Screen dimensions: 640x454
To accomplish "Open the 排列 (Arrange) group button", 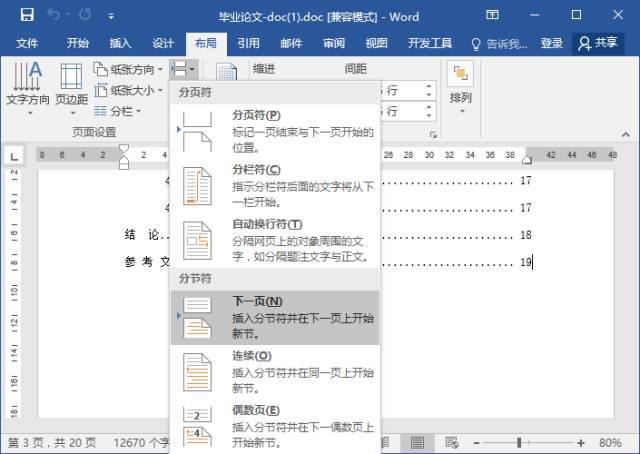I will (460, 86).
